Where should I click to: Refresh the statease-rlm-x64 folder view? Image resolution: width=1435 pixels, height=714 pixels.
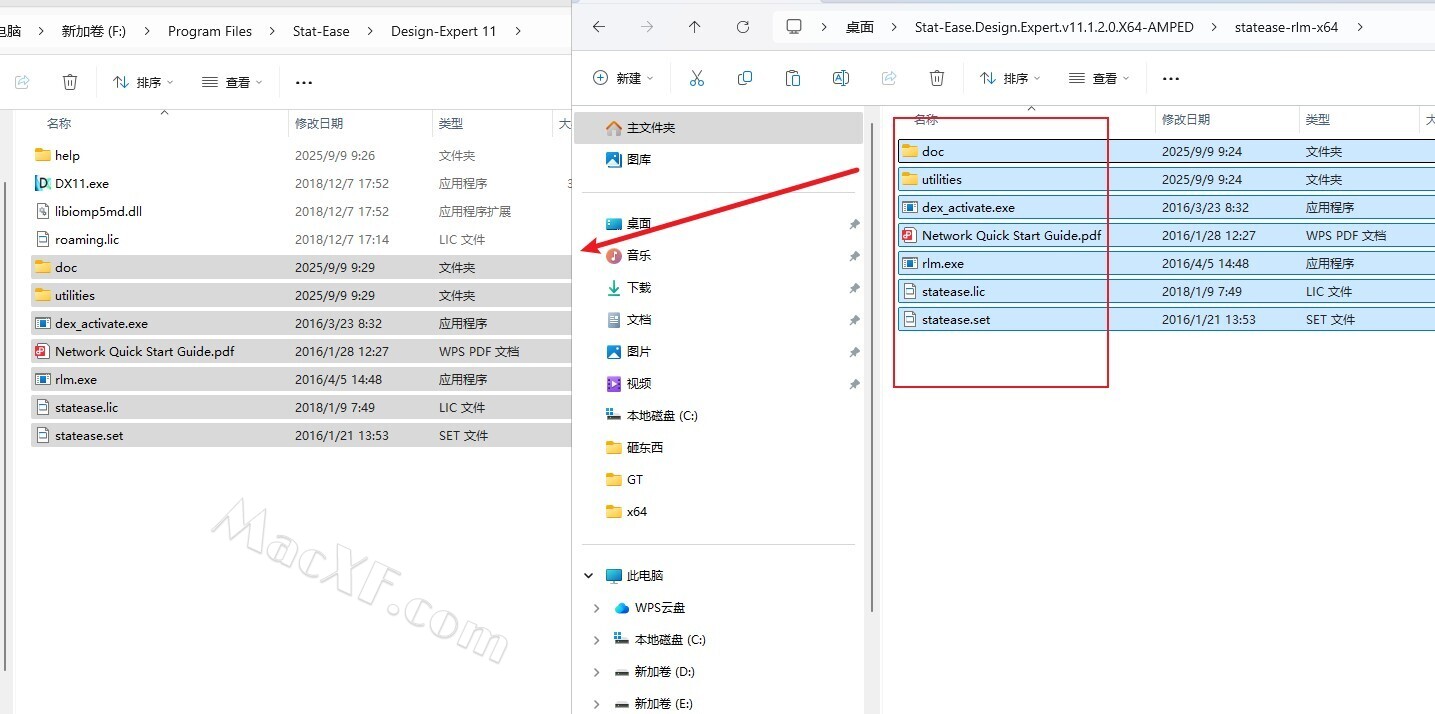point(743,27)
